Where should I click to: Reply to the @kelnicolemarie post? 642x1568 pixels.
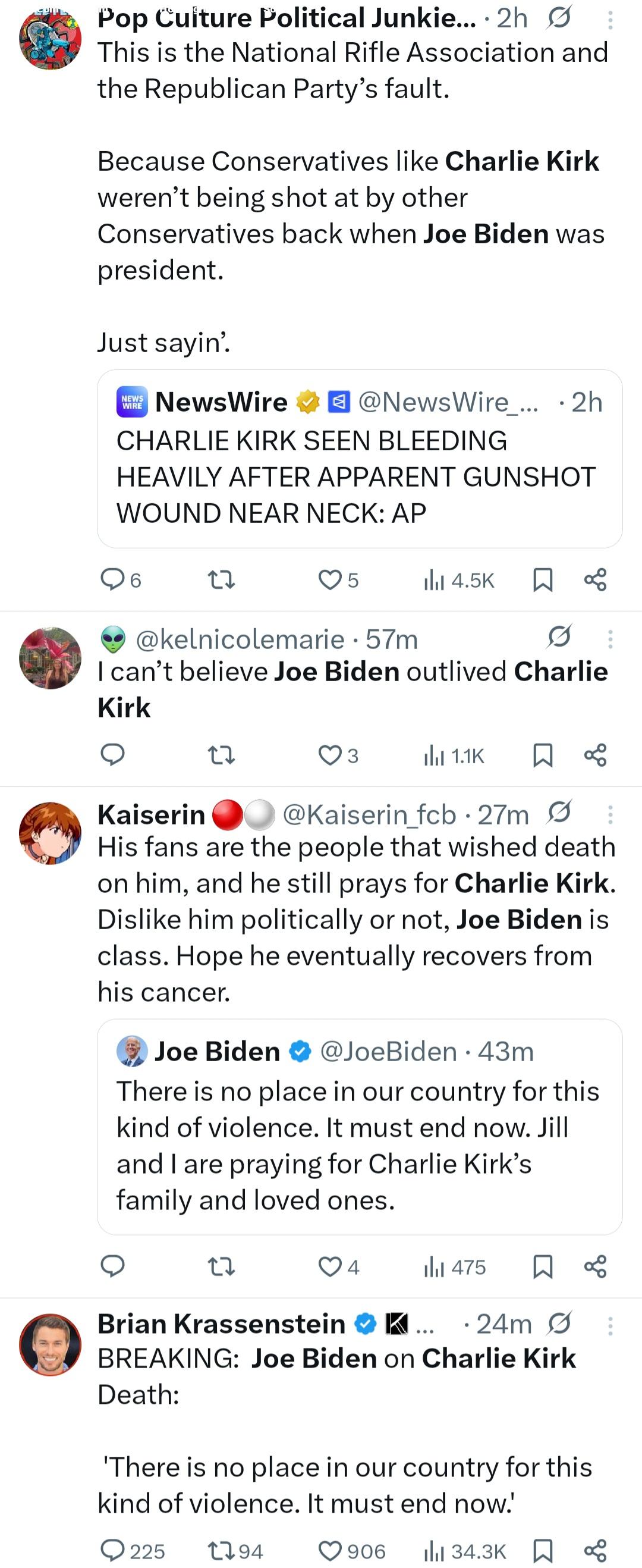coord(112,755)
